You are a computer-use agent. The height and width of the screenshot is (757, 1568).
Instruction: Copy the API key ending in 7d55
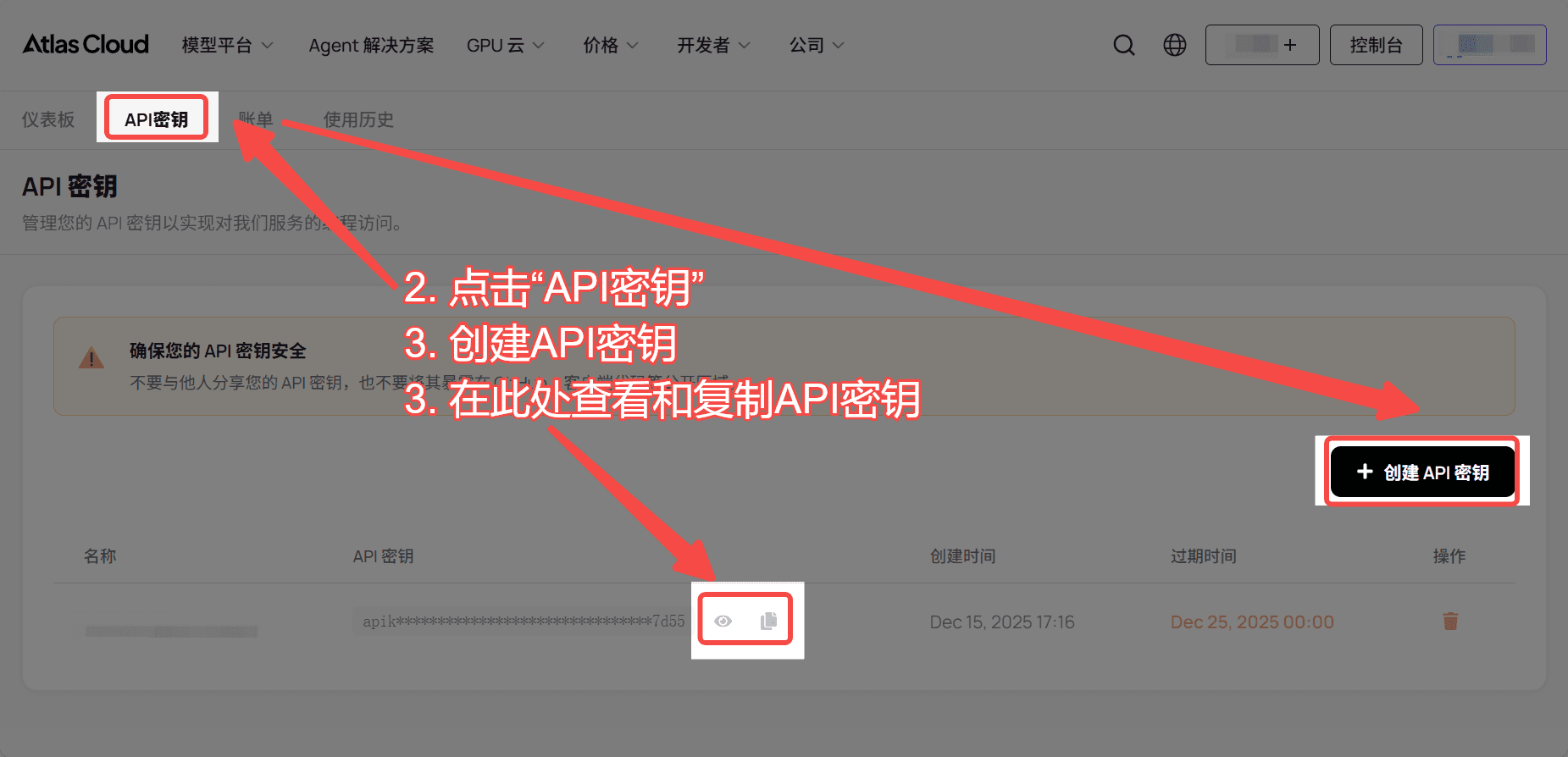click(768, 622)
